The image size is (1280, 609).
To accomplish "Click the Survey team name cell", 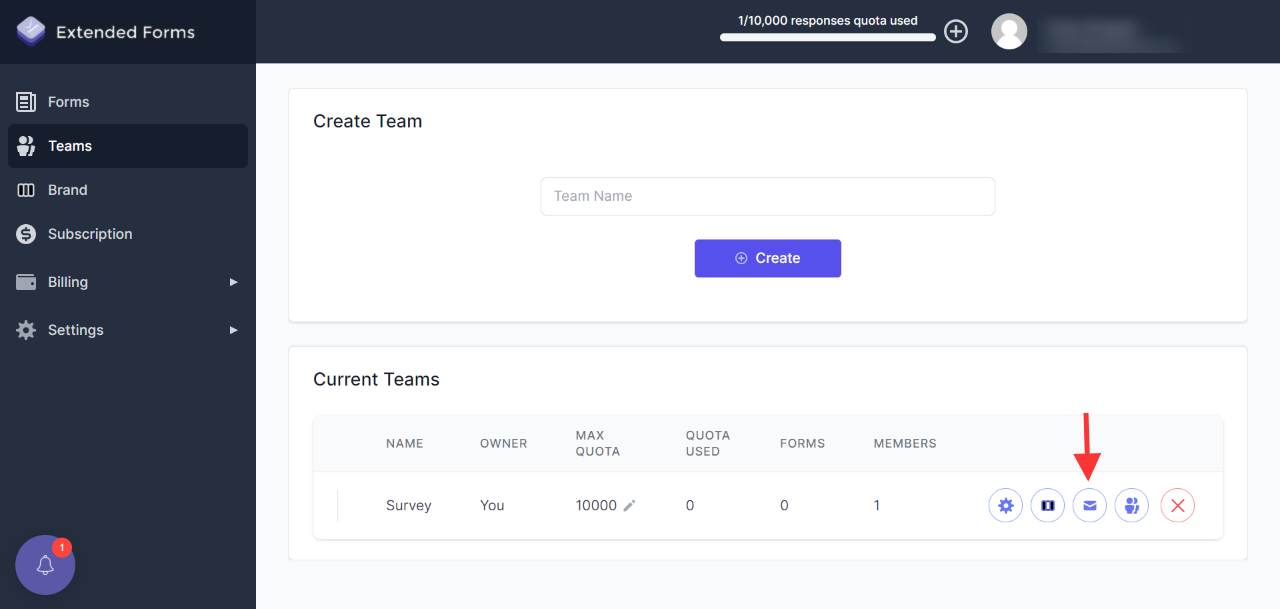I will click(409, 506).
